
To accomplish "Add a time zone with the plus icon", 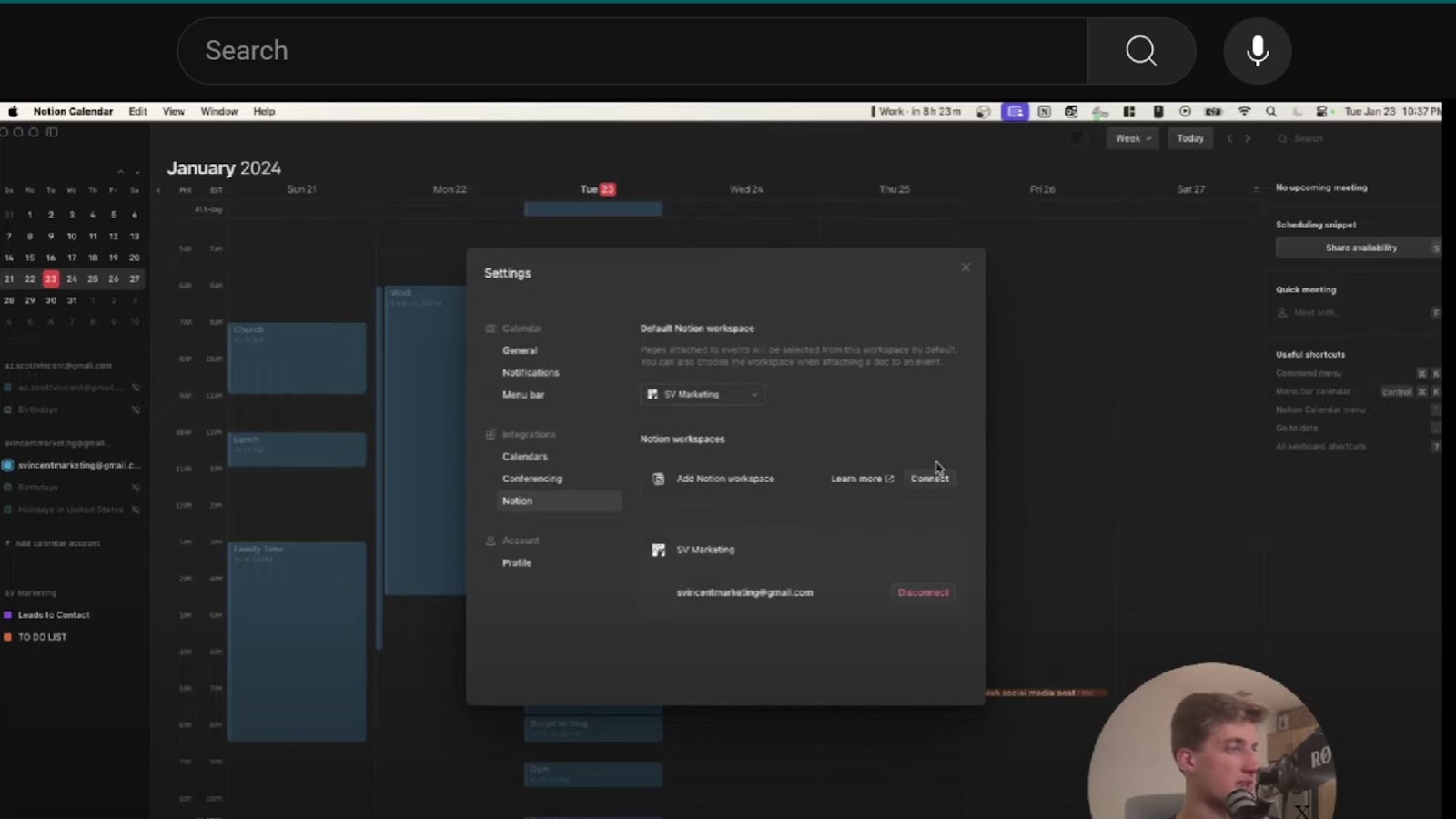I will [x=158, y=190].
